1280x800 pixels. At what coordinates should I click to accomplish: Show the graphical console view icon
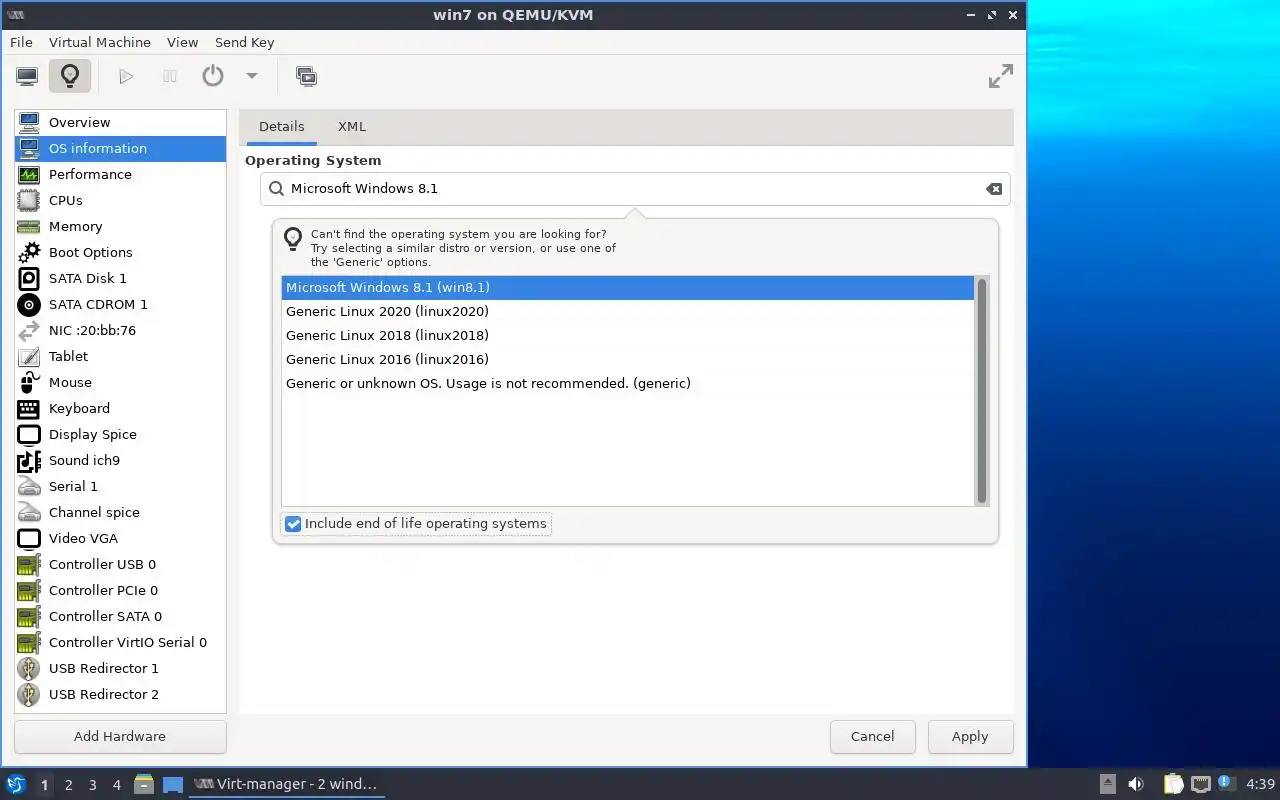click(x=27, y=76)
